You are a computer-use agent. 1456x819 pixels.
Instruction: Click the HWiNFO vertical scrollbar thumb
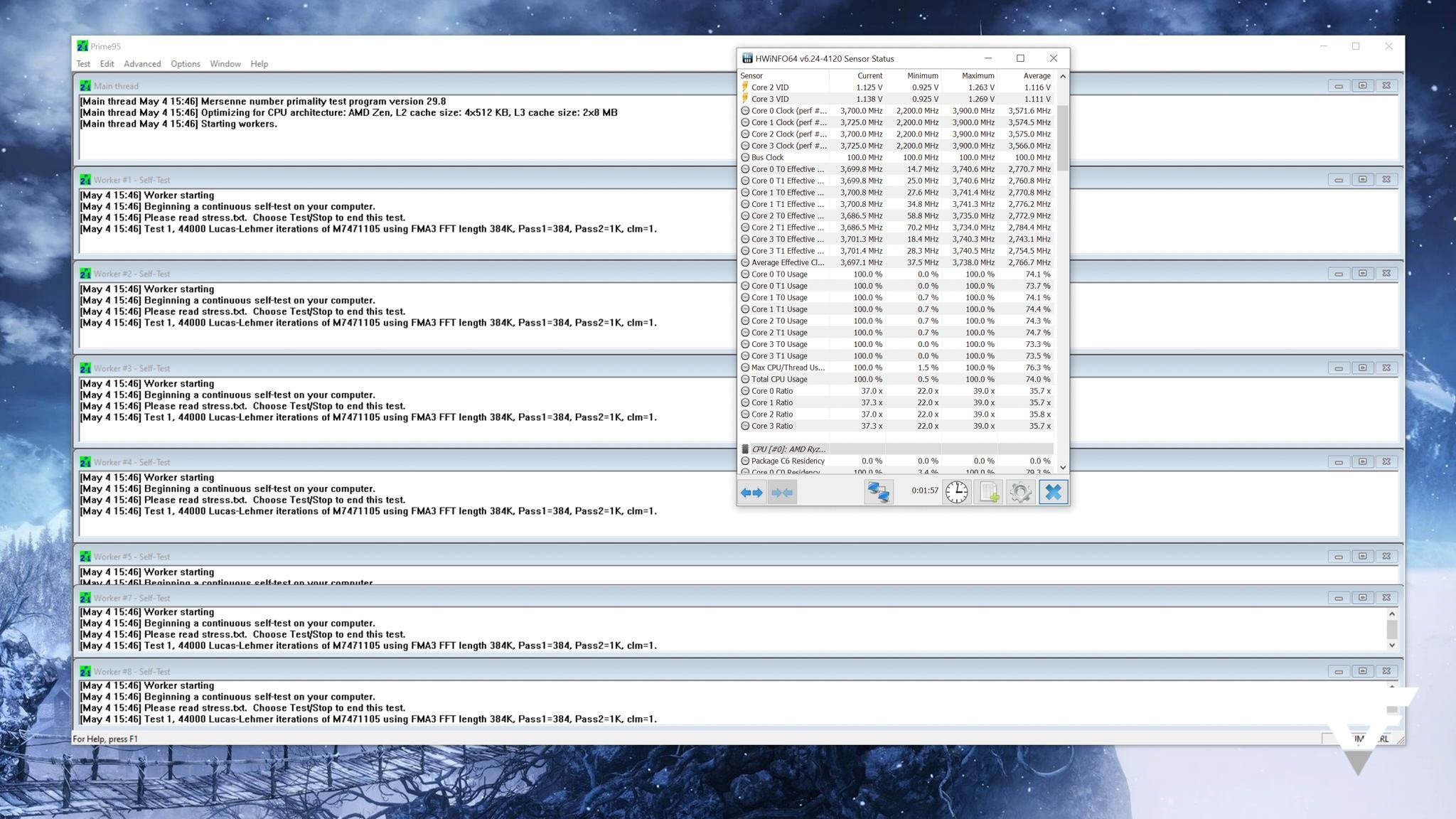click(1063, 138)
